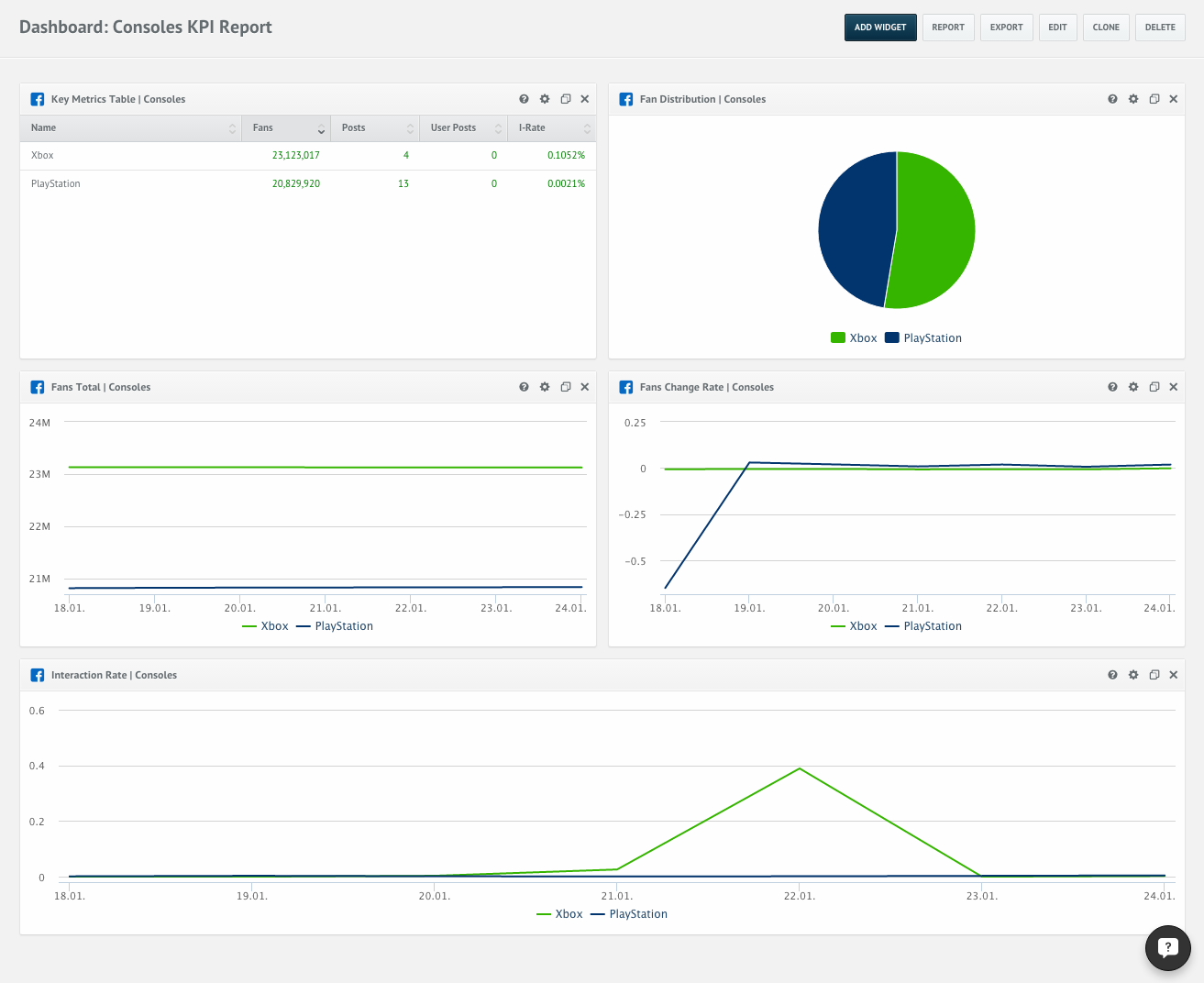The width and height of the screenshot is (1204, 983).
Task: Toggle Xbox in Fan Distribution legend
Action: [854, 338]
